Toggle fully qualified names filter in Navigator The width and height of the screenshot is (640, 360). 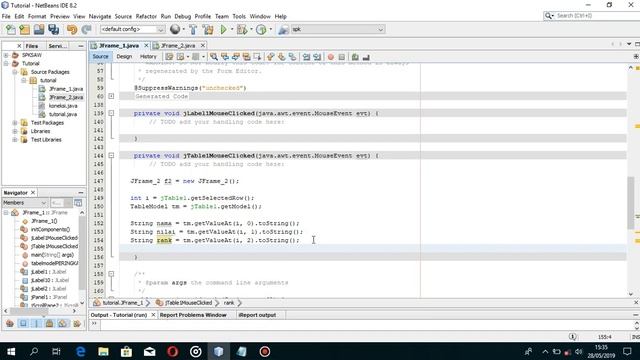click(x=76, y=324)
